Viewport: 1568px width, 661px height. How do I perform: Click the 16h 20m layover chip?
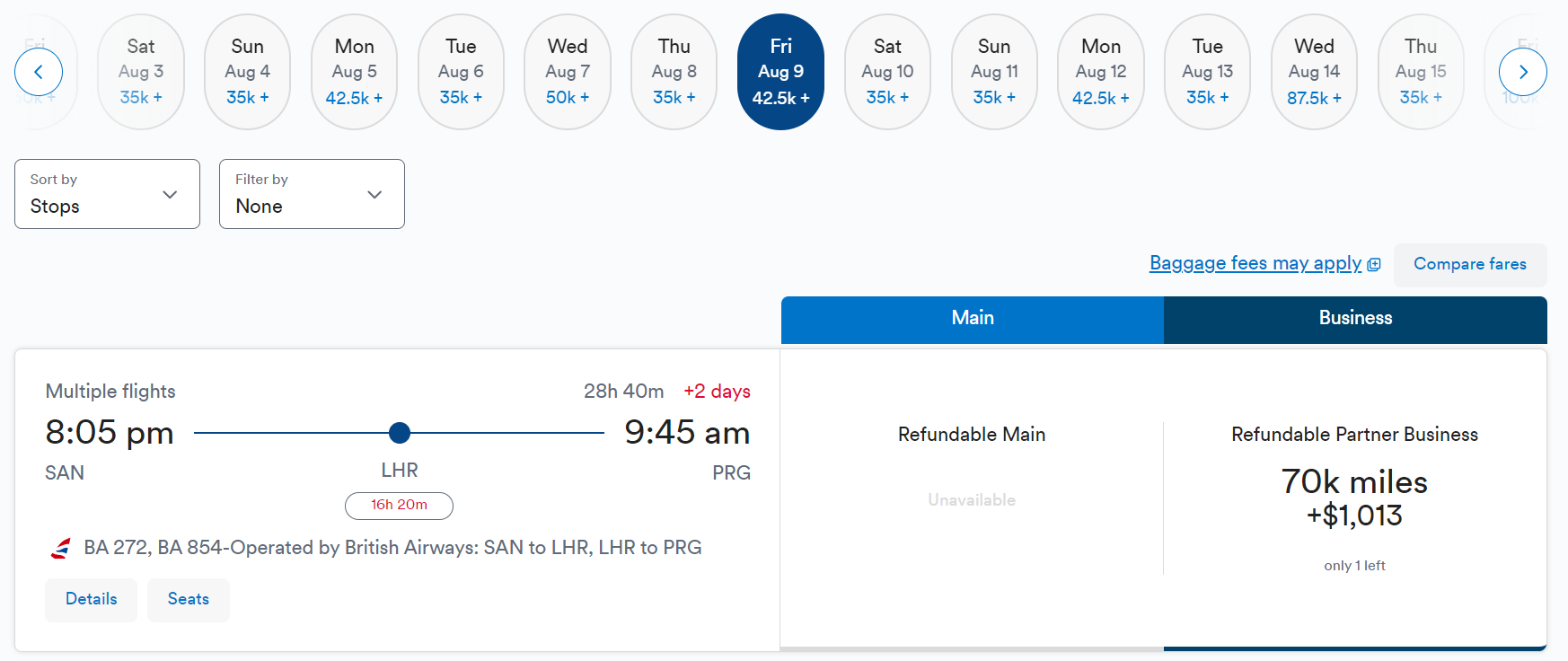pyautogui.click(x=399, y=506)
